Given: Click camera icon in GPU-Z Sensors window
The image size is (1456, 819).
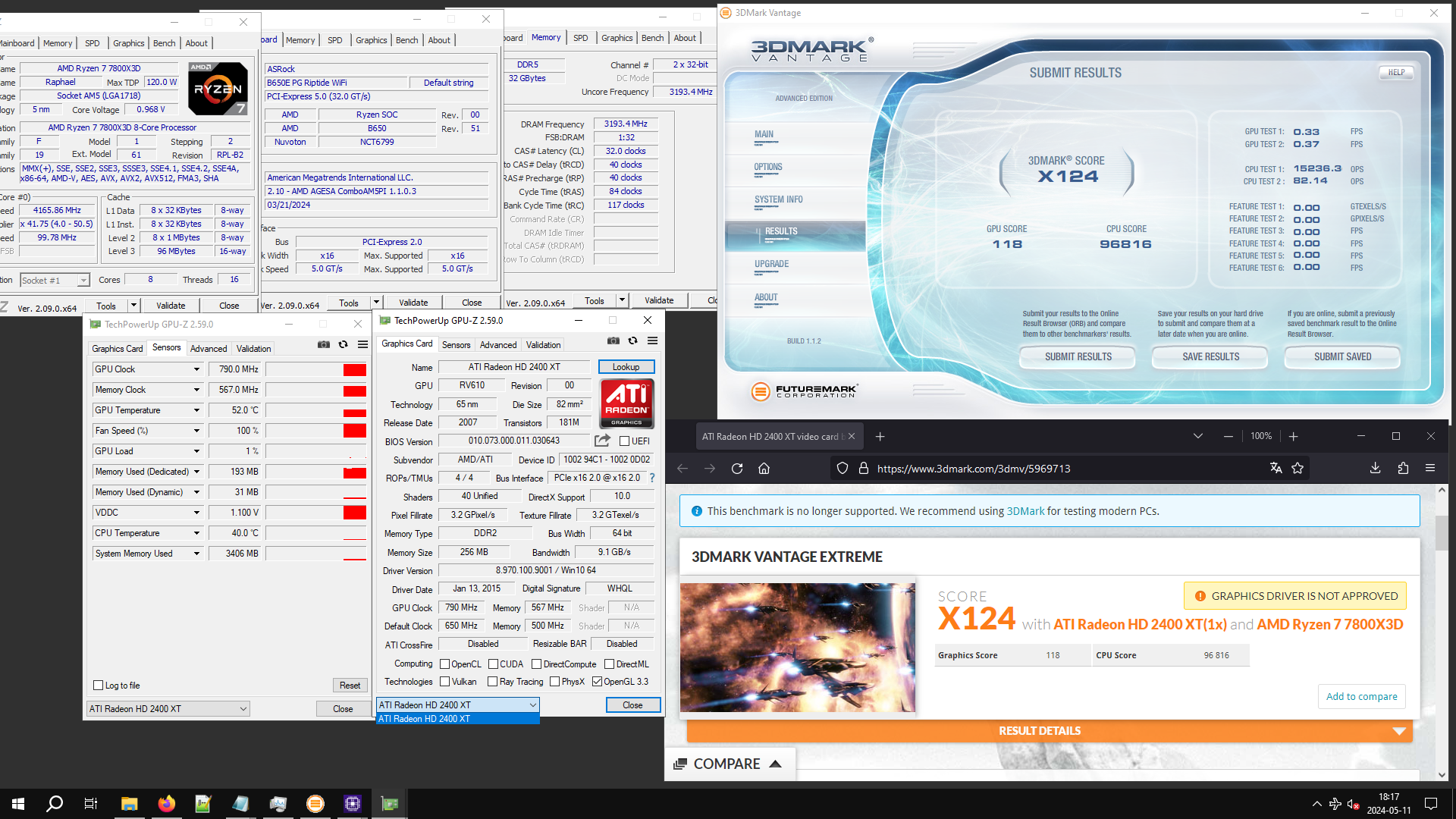Looking at the screenshot, I should 324,344.
